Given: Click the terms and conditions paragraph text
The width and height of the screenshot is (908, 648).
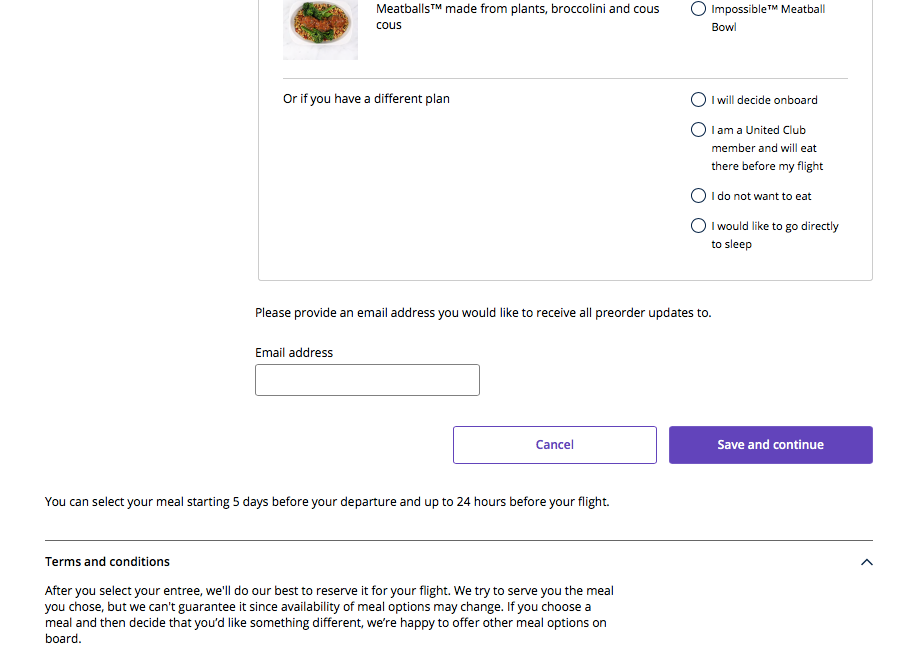Looking at the screenshot, I should pos(329,614).
